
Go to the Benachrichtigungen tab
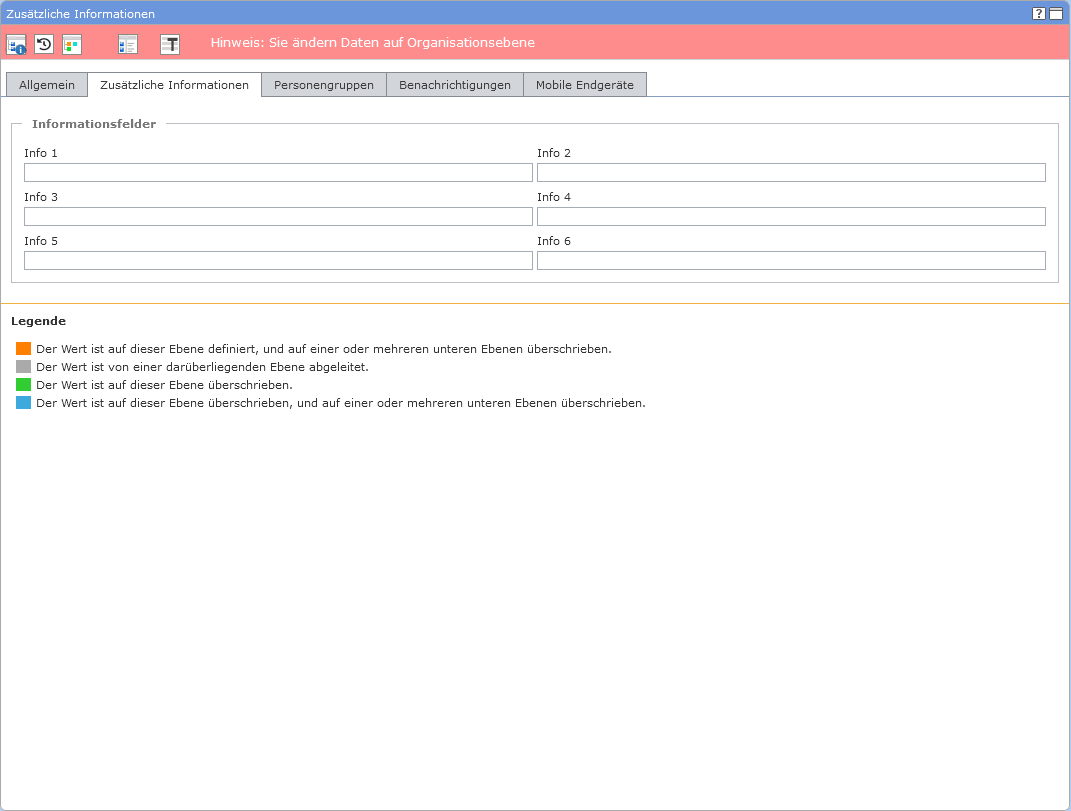(455, 85)
